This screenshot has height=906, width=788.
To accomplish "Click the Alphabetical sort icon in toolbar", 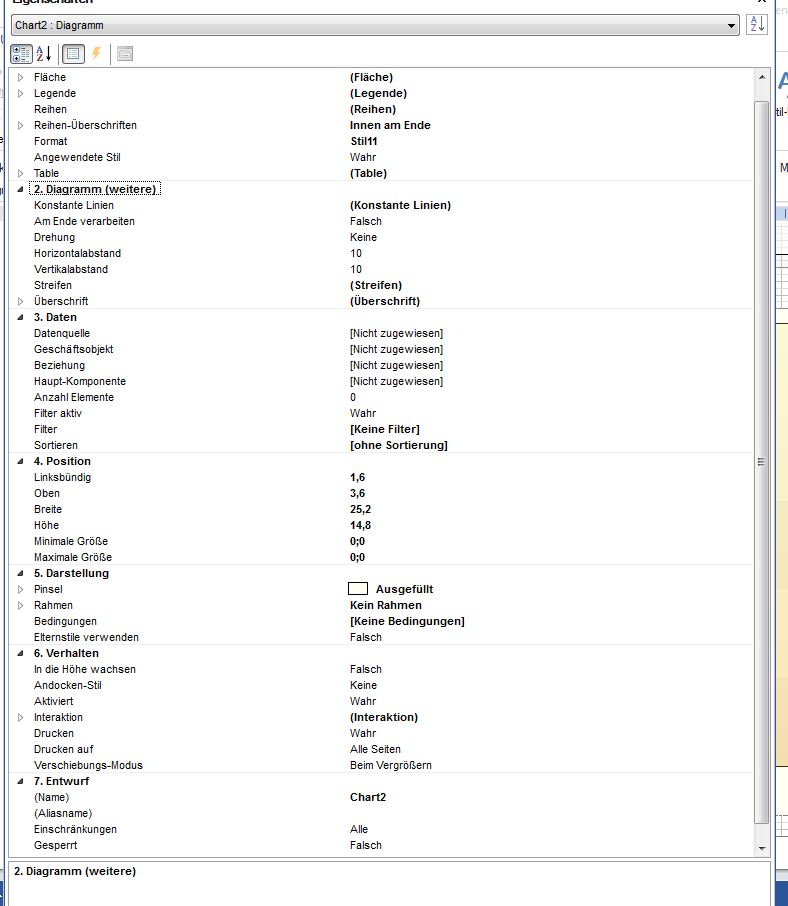I will tap(44, 54).
